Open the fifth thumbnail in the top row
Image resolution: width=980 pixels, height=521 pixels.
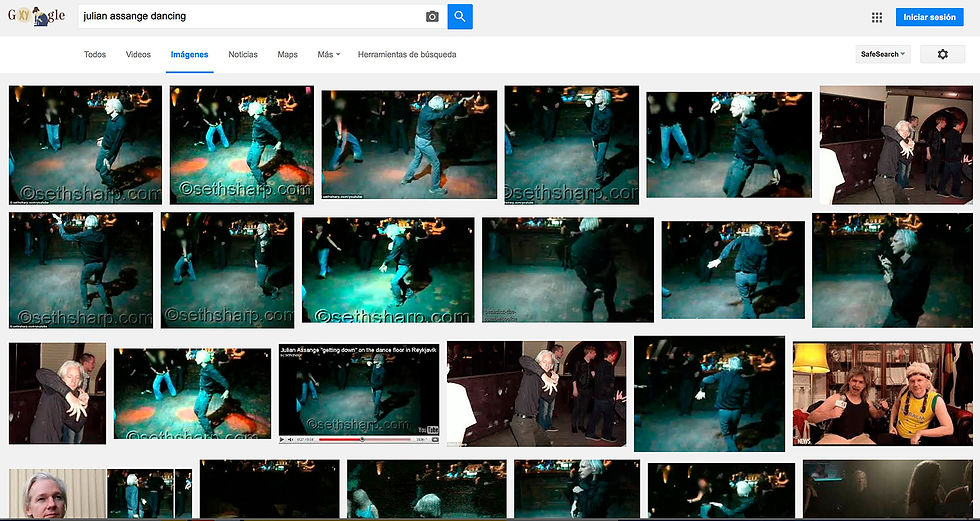pos(729,145)
